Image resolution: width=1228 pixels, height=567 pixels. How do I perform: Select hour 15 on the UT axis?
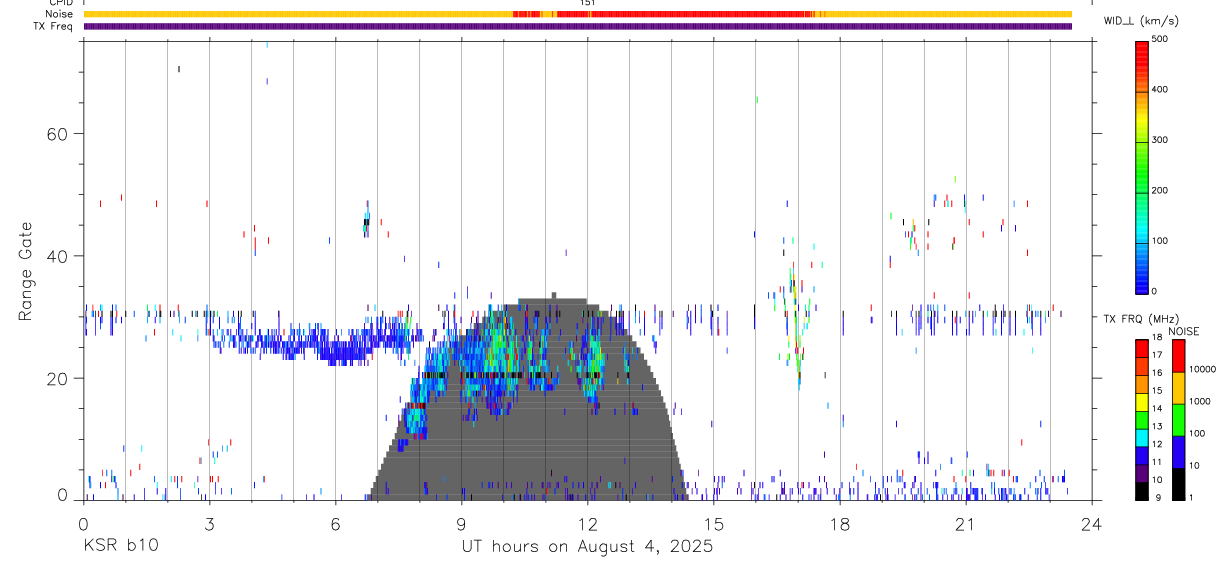coord(713,524)
